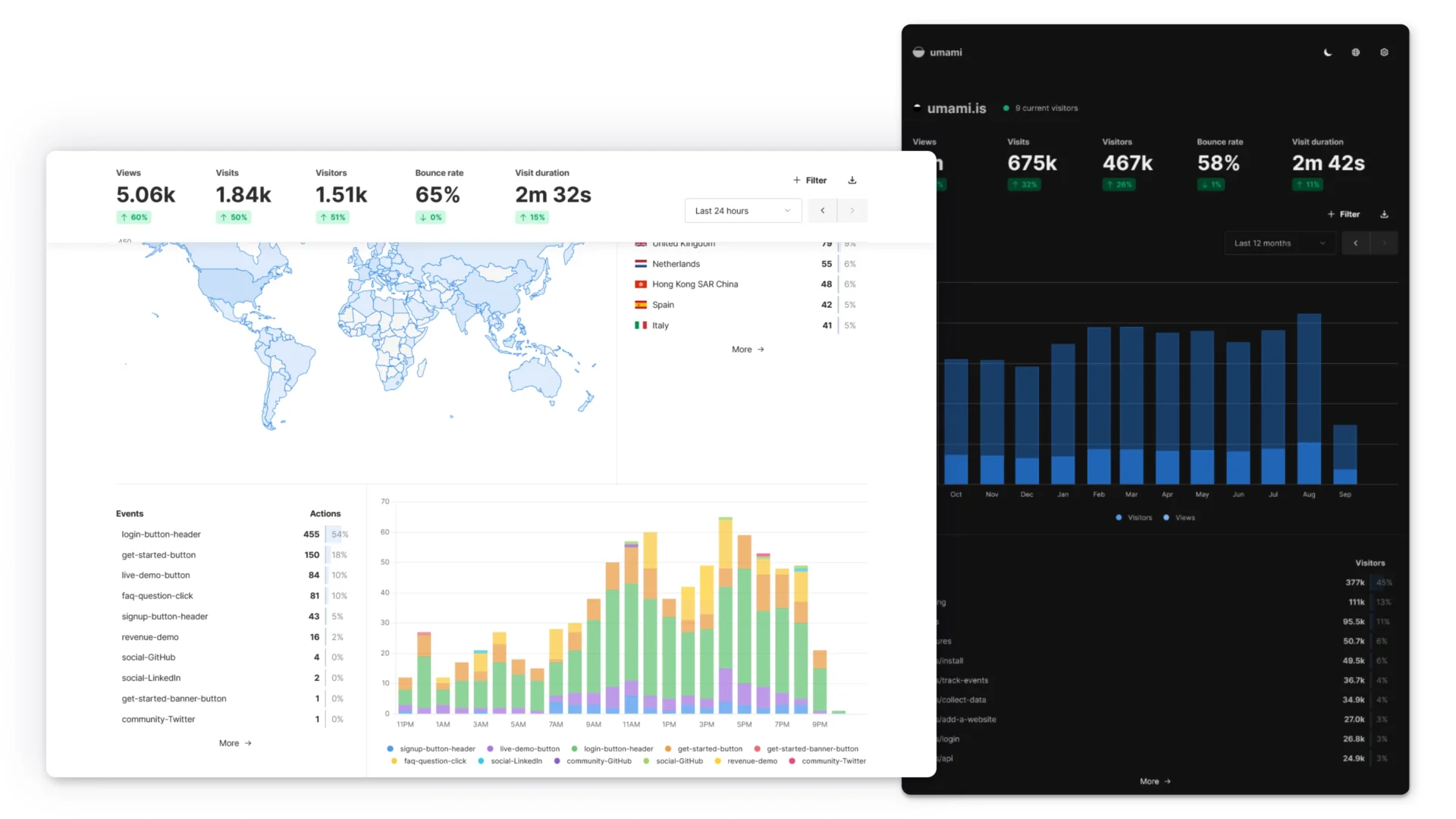
Task: Go to previous period in light dashboard
Action: click(x=822, y=211)
